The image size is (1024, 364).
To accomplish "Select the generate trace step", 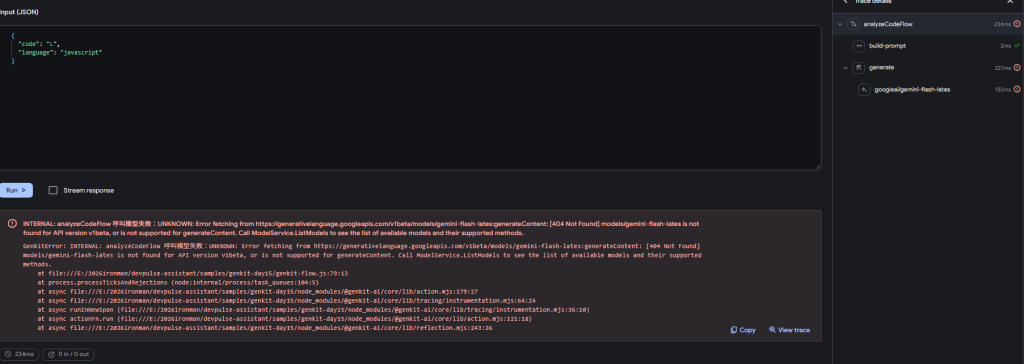I will click(x=928, y=67).
